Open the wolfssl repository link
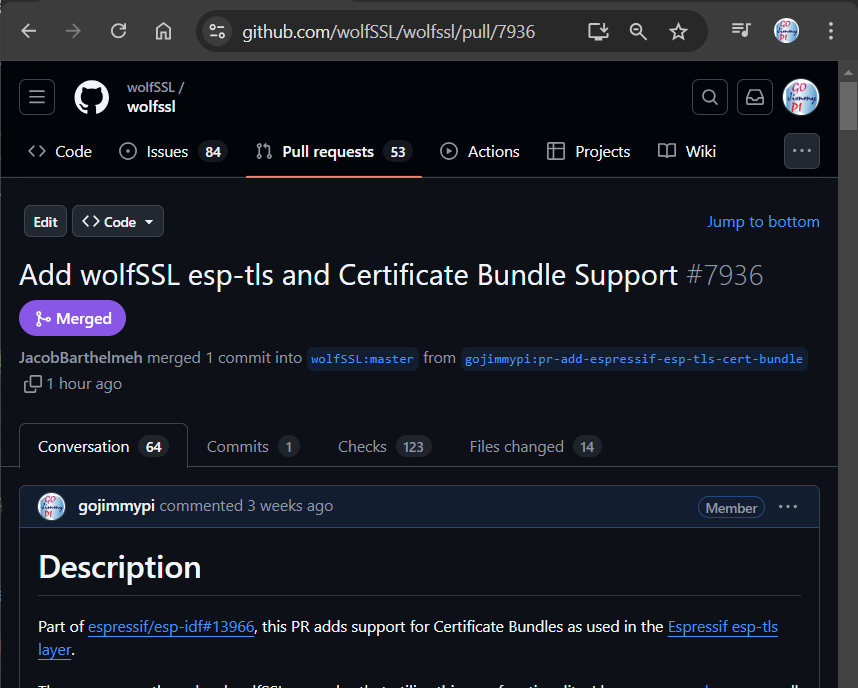The height and width of the screenshot is (688, 858). [151, 107]
